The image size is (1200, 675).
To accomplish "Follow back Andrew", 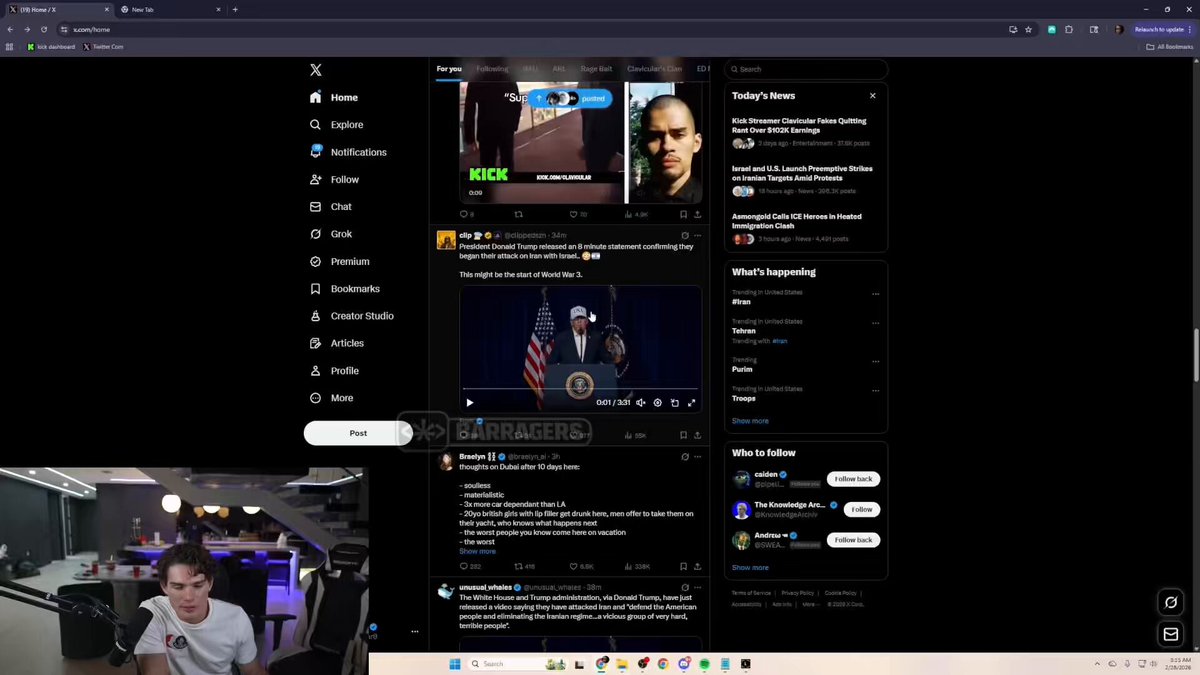I will pos(853,540).
